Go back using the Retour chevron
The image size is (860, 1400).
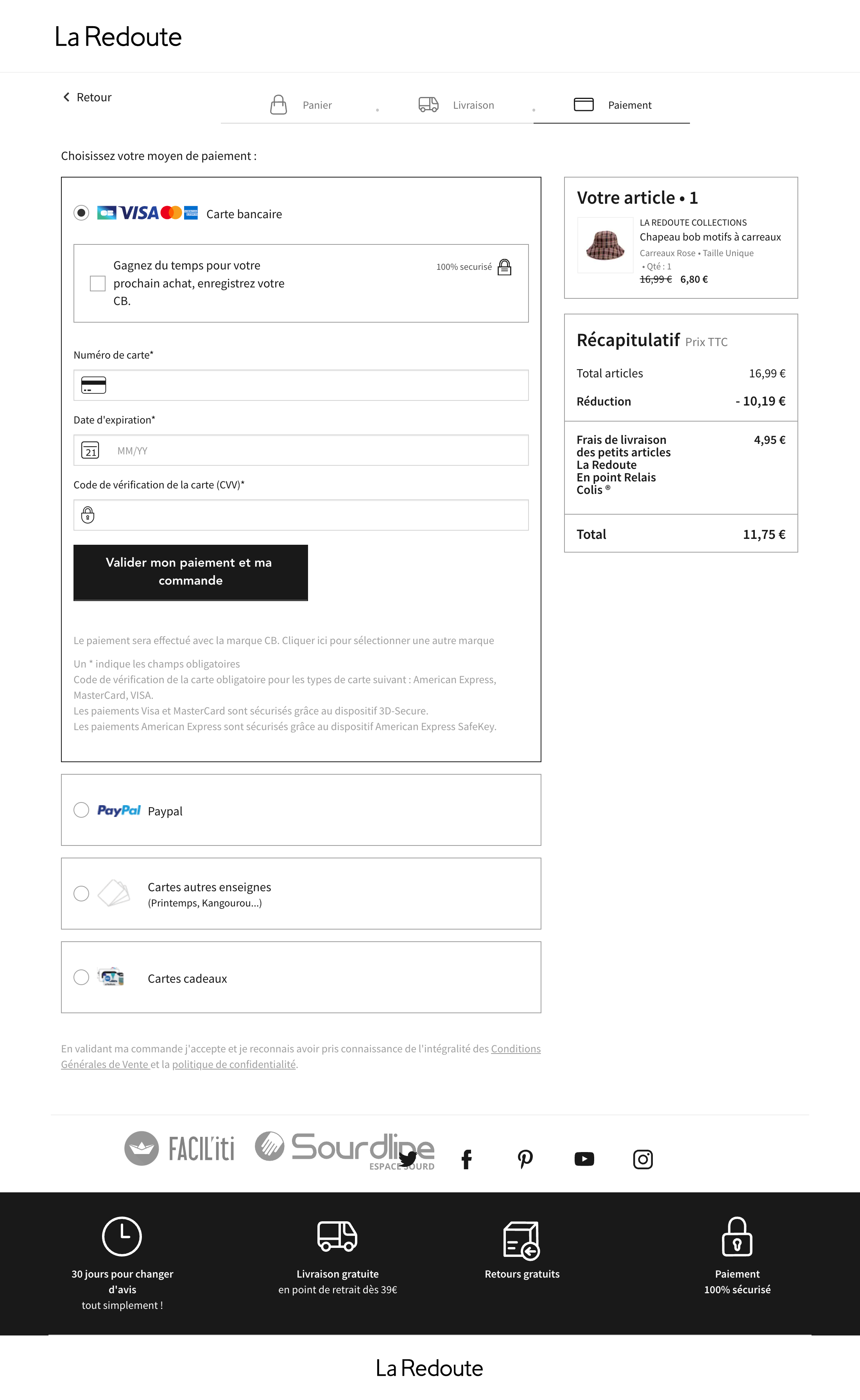66,97
